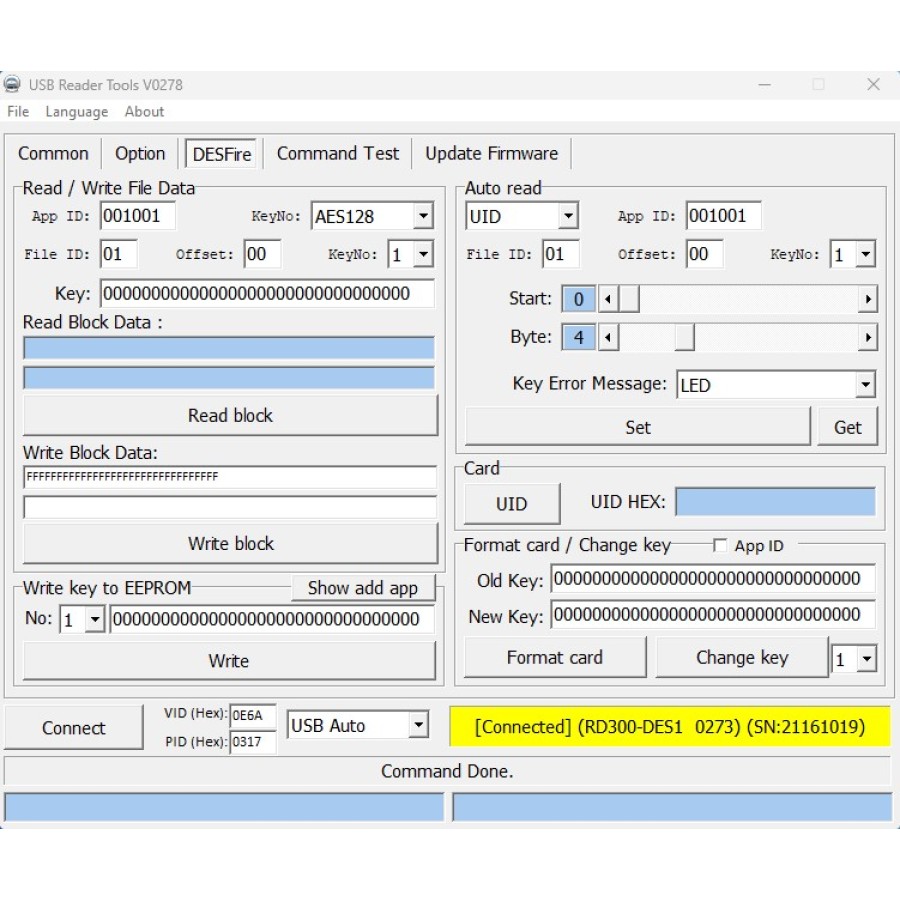Open the EEPROM key No dropdown
This screenshot has width=900, height=900.
[x=95, y=620]
